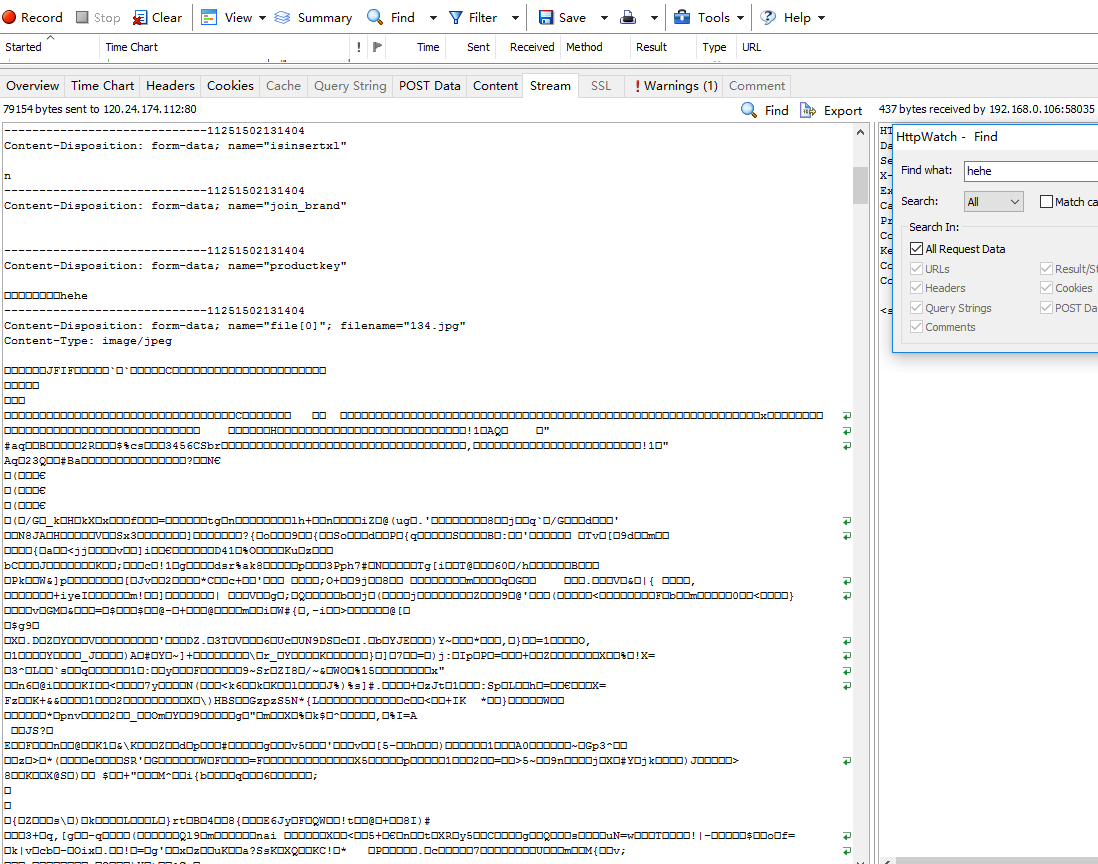Click the Record button icon
This screenshot has width=1098, height=864.
pos(11,17)
